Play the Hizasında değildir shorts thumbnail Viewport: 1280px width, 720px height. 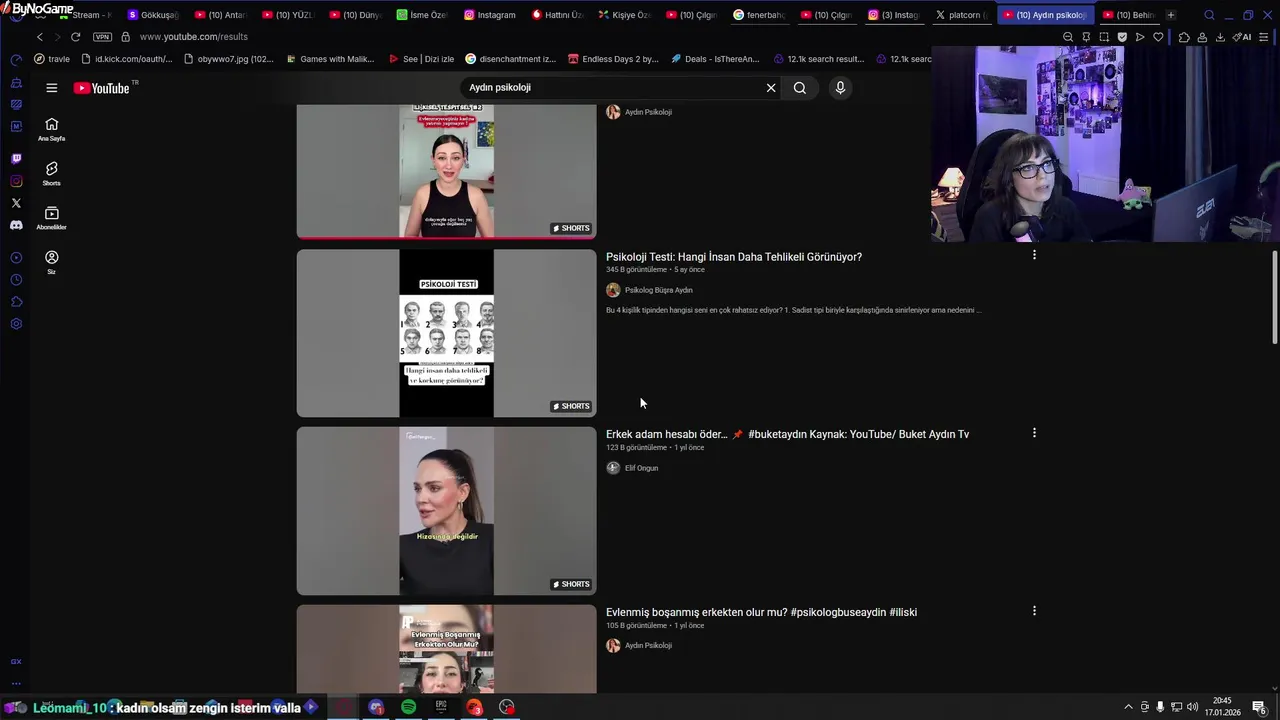coord(446,511)
